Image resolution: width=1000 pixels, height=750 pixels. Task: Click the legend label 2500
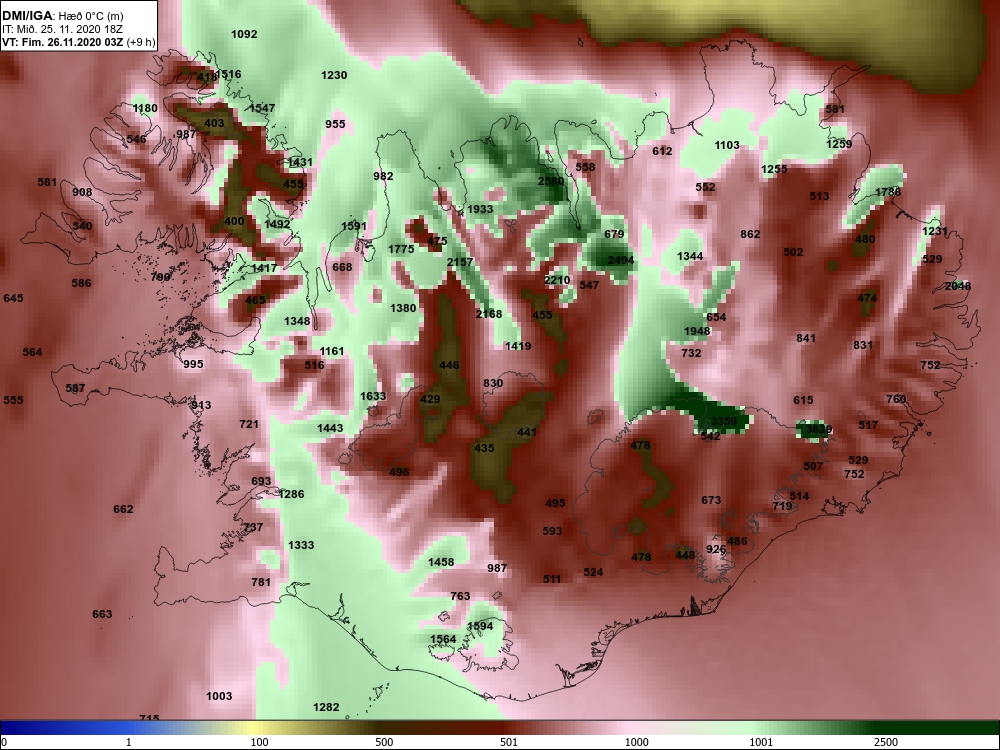[885, 742]
